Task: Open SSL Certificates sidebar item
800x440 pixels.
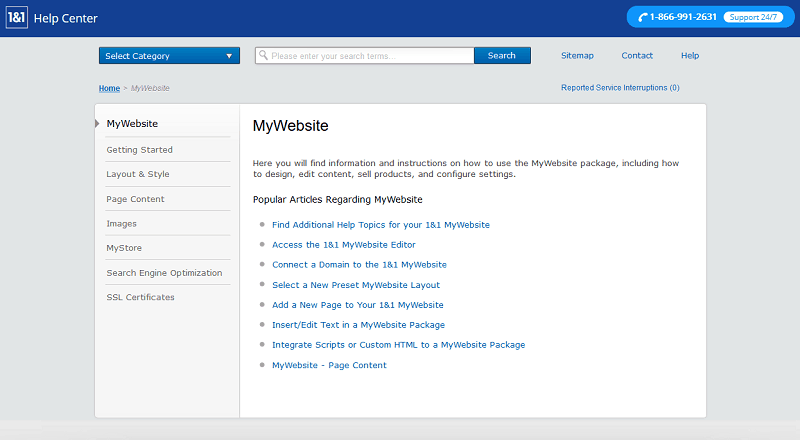Action: pos(140,297)
